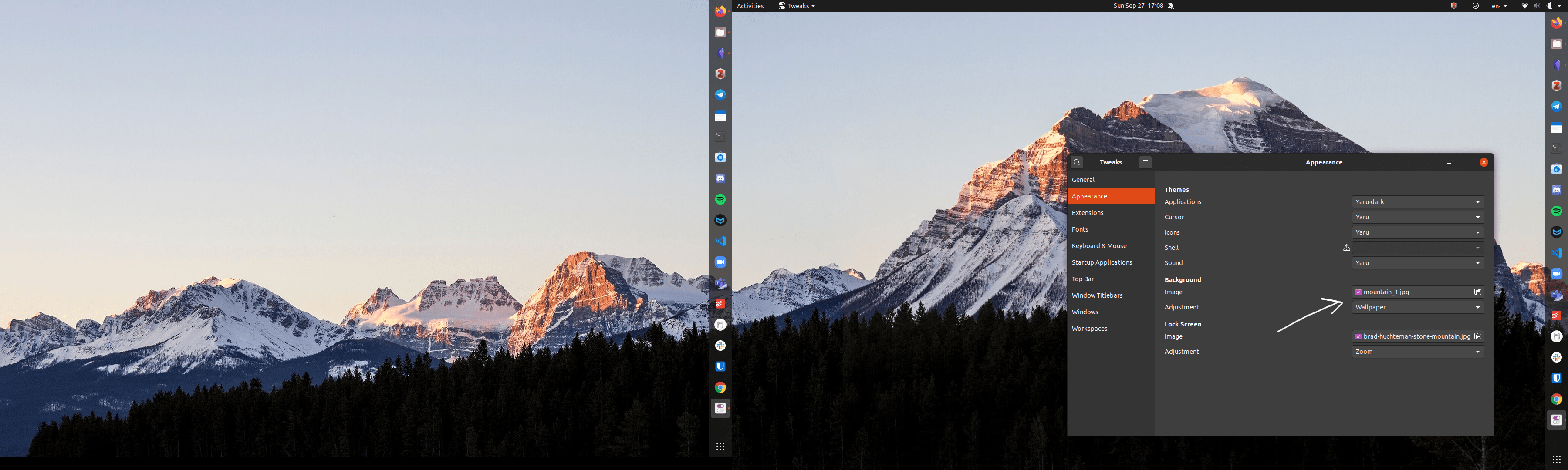
Task: Open the Icons theme dropdown
Action: [1417, 232]
